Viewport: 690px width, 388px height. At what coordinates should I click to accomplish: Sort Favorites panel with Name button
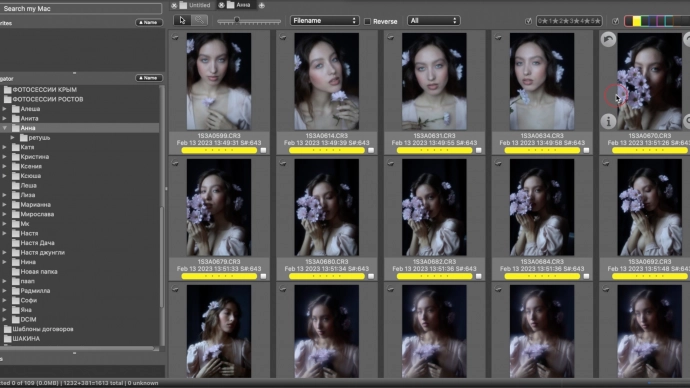(x=149, y=22)
